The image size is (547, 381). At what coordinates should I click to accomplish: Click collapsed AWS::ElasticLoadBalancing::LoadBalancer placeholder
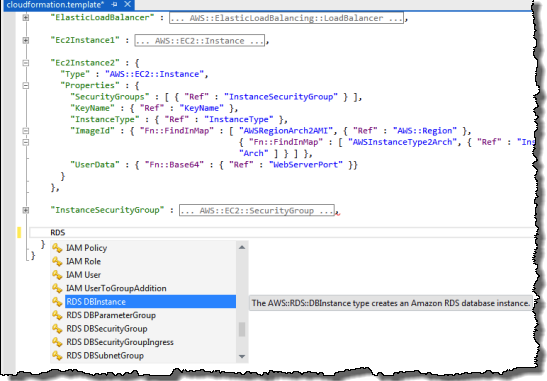(x=286, y=18)
